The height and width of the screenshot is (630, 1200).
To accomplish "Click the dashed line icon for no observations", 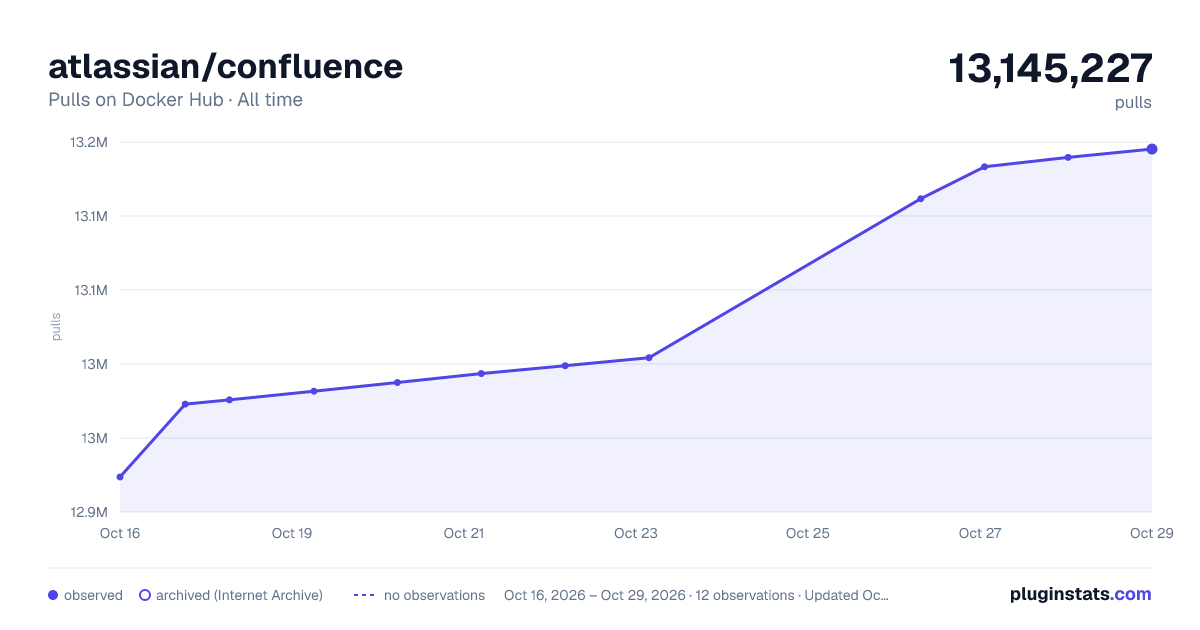I will click(364, 595).
